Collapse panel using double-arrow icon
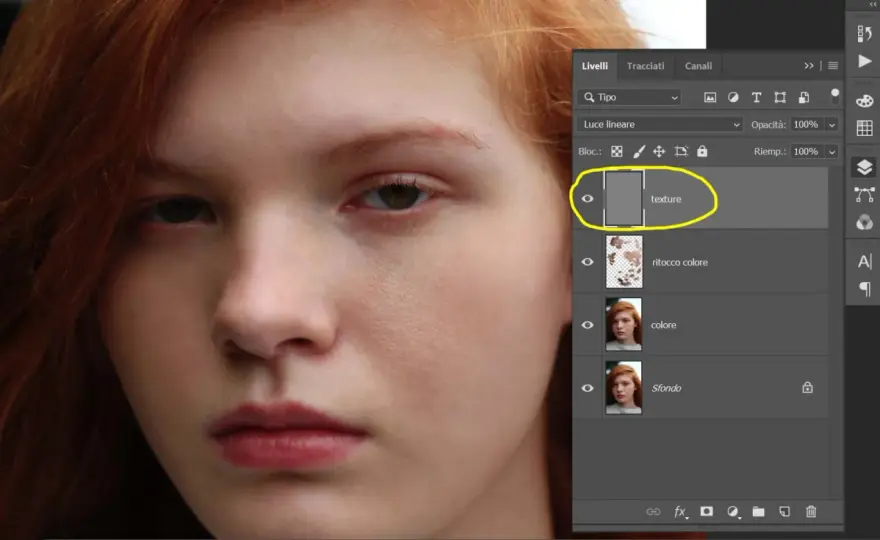The width and height of the screenshot is (880, 540). [809, 66]
